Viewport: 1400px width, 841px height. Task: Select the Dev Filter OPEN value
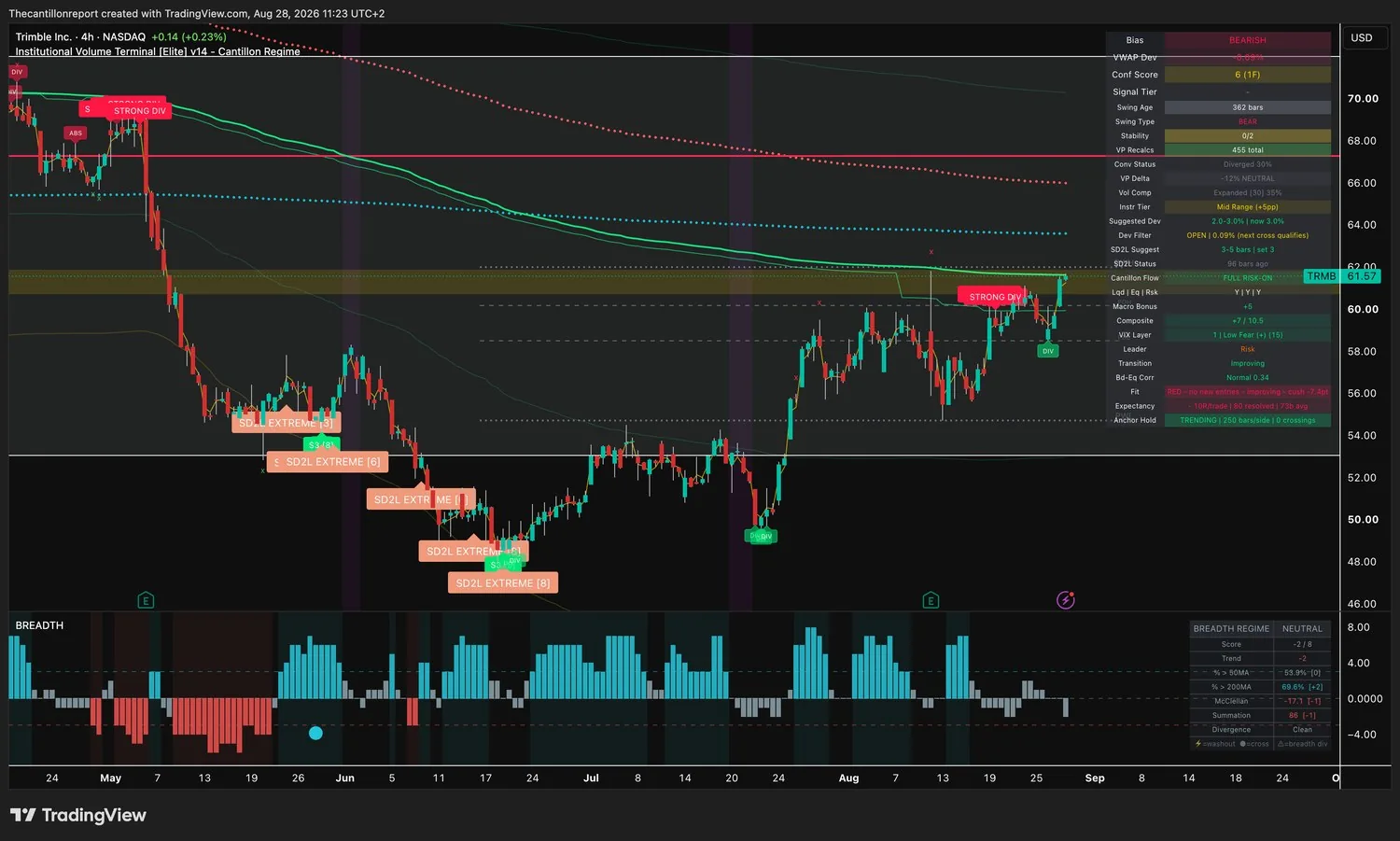tap(1248, 235)
